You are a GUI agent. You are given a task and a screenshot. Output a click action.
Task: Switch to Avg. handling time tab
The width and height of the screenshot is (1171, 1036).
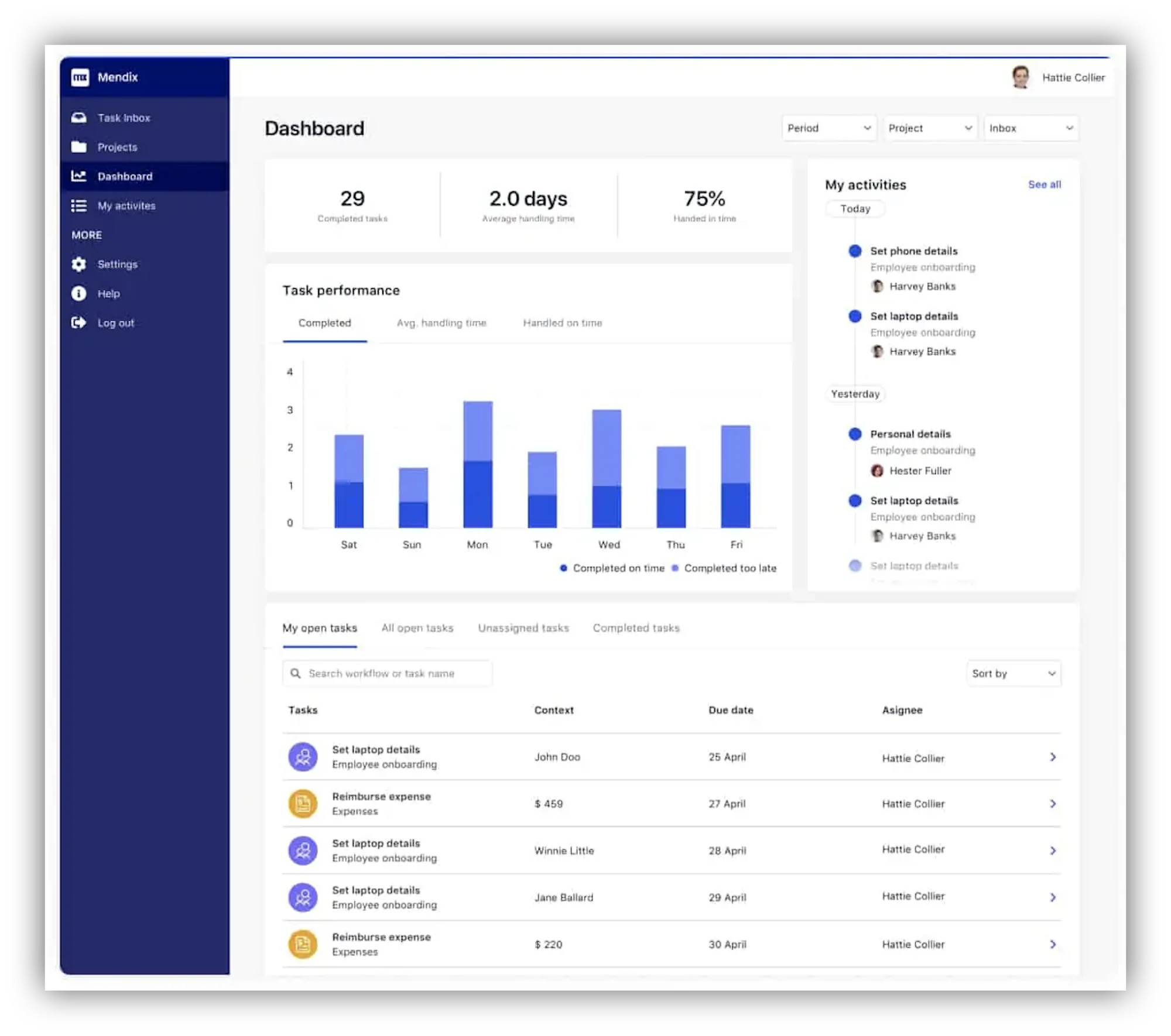(441, 323)
